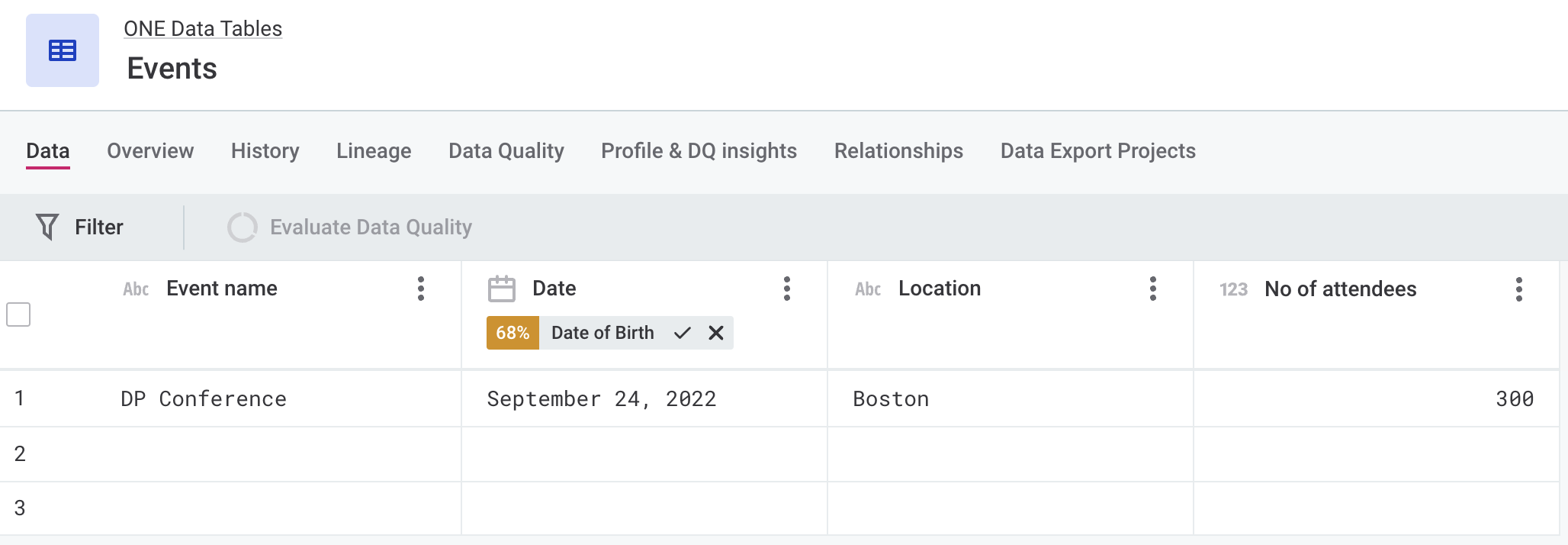This screenshot has width=1568, height=545.
Task: Click the Abc type icon for Event name
Action: click(x=136, y=289)
